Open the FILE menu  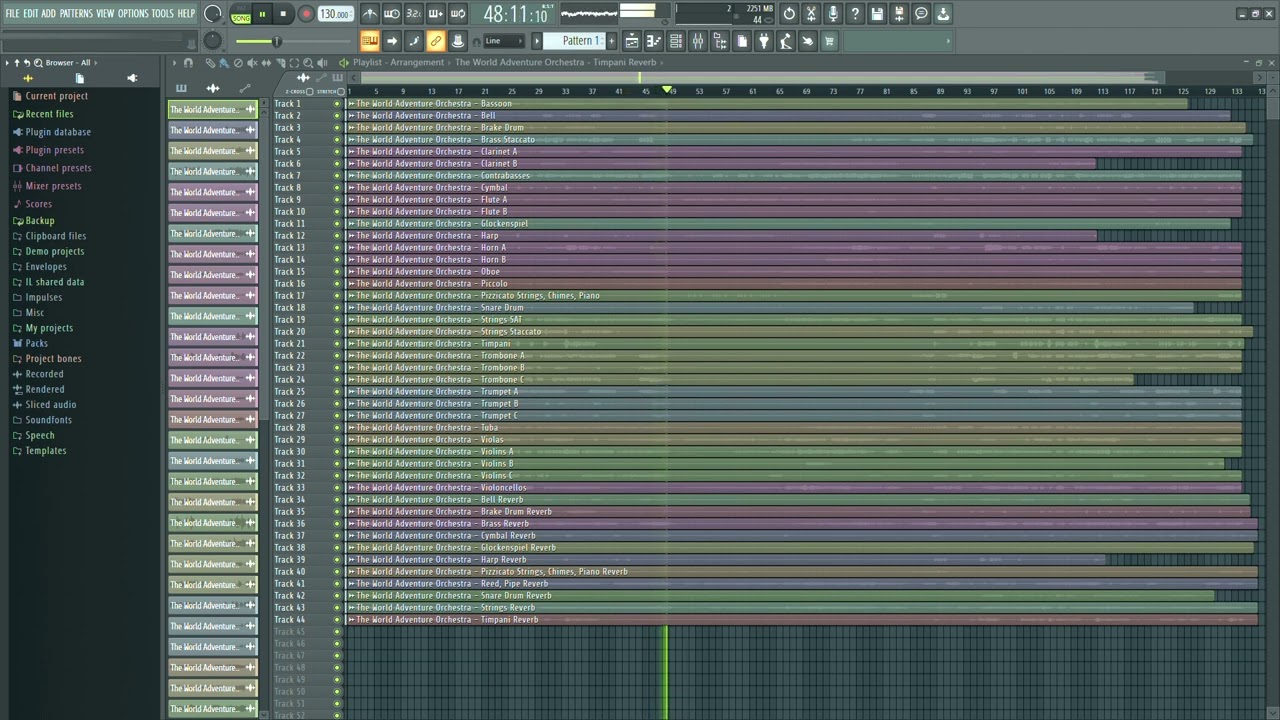point(12,14)
